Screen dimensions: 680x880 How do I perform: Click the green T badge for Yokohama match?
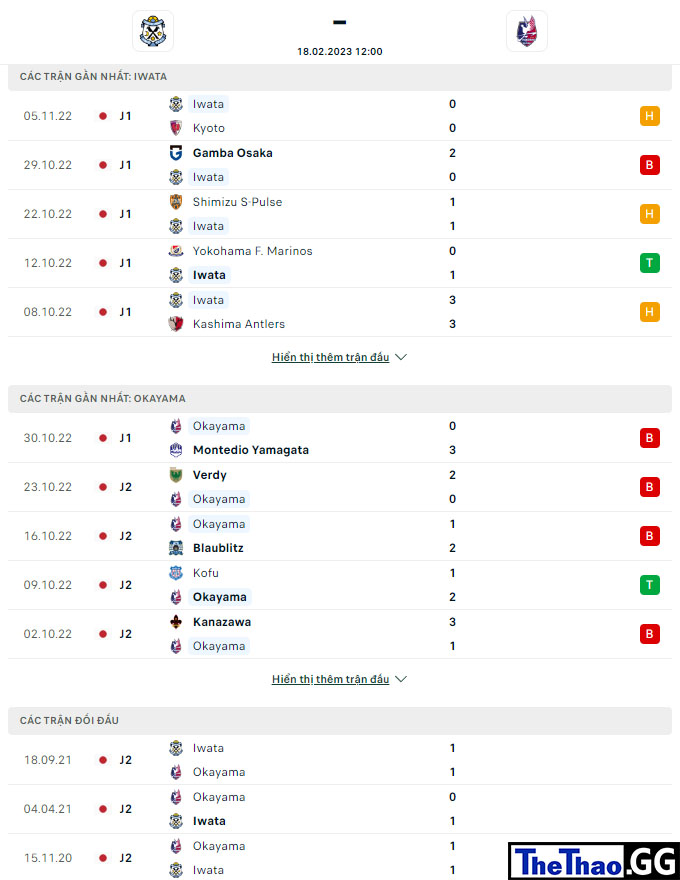tap(650, 263)
